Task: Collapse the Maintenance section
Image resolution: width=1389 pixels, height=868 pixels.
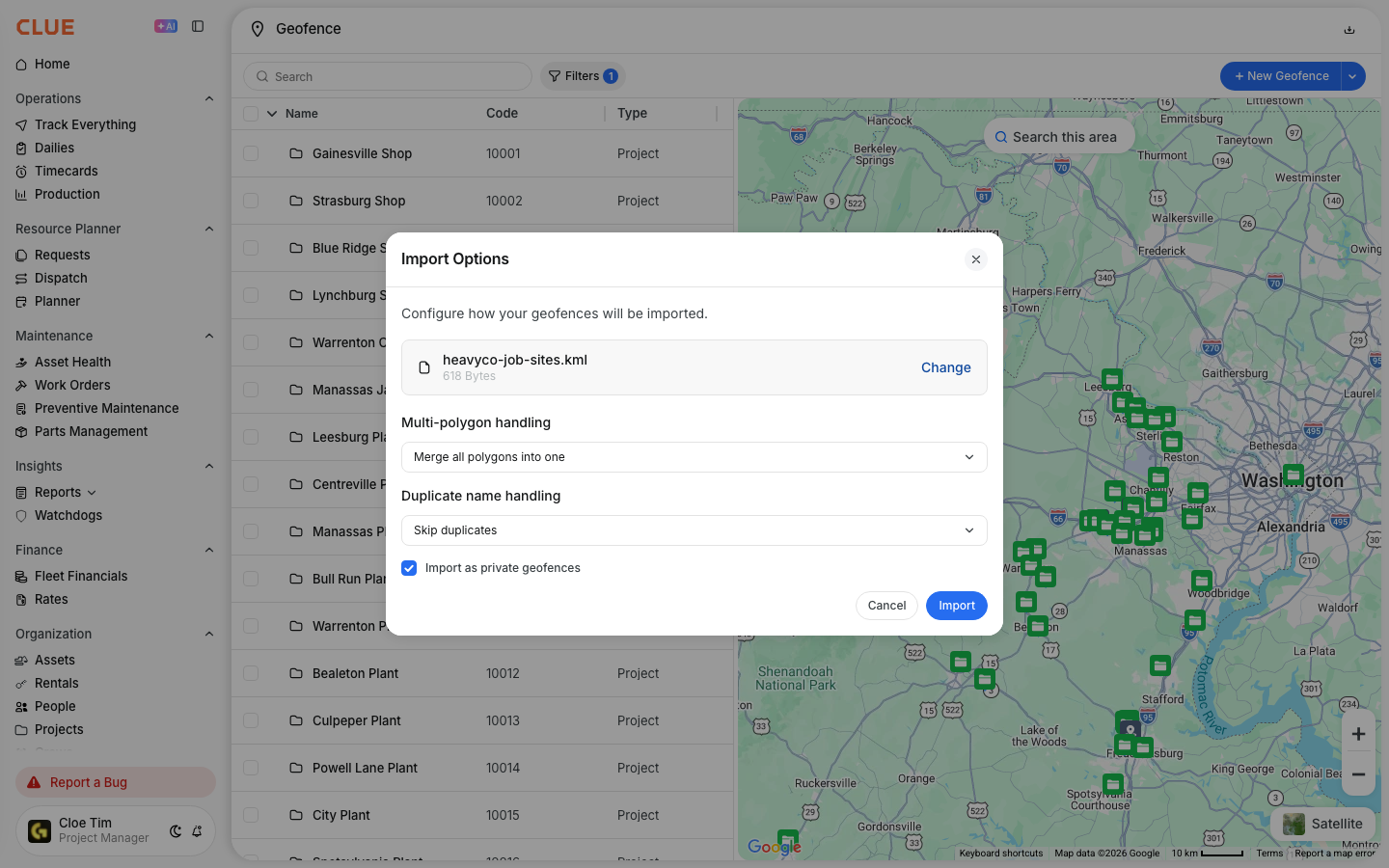Action: point(209,336)
